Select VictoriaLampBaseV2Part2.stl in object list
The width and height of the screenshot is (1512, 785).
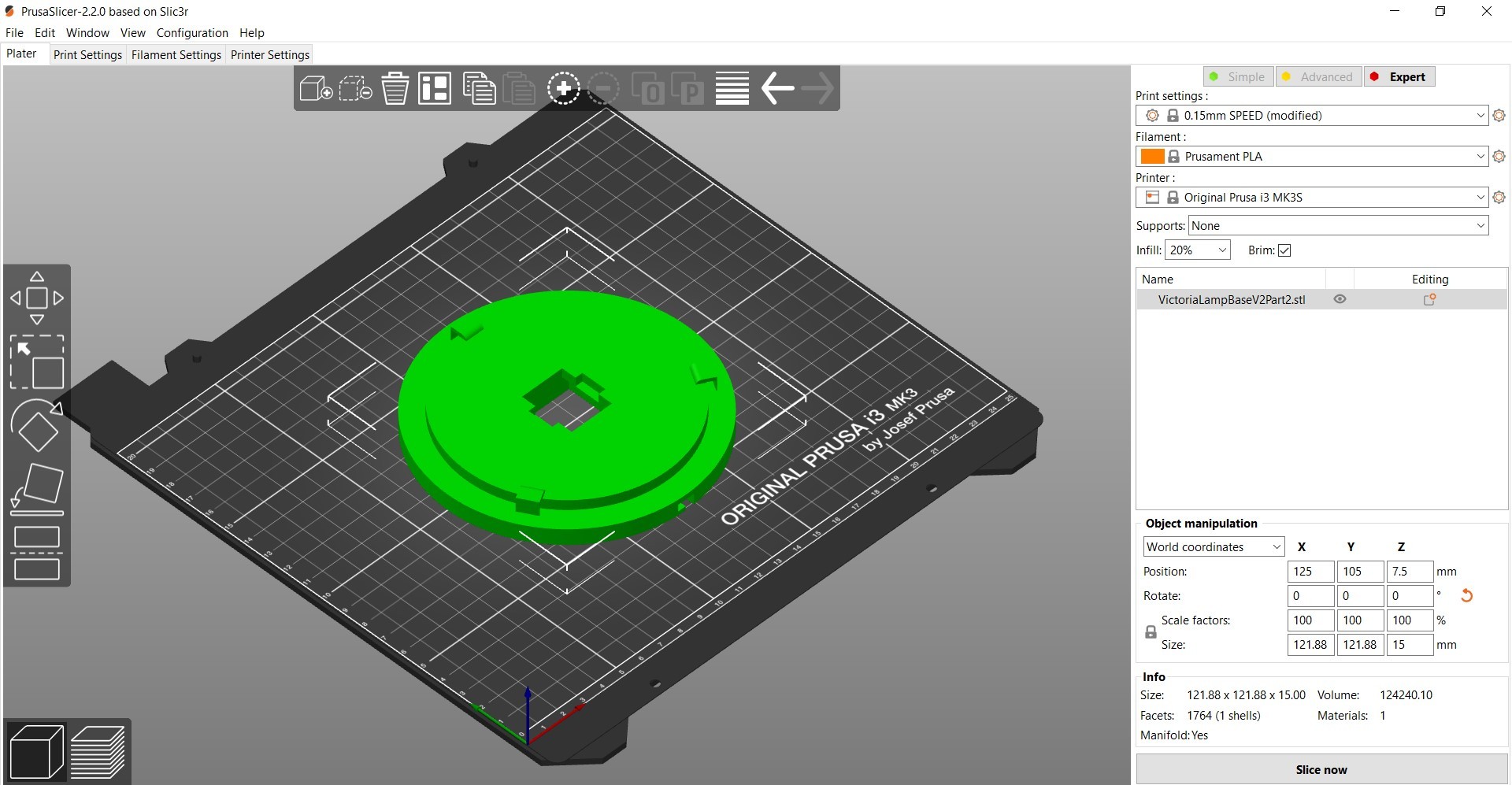coord(1232,299)
